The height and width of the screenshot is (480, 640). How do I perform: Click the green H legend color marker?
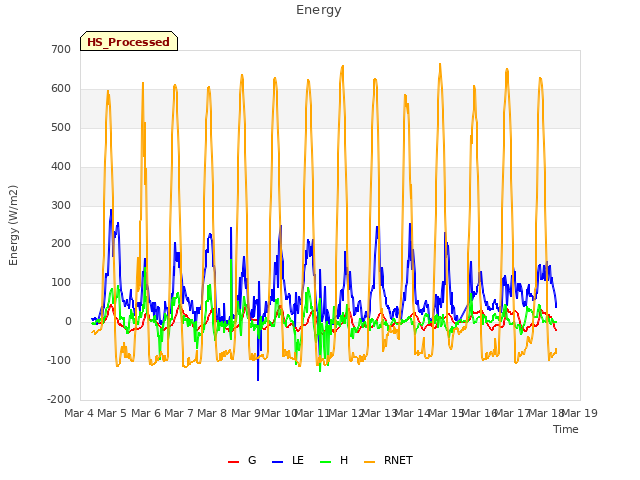pos(325,462)
